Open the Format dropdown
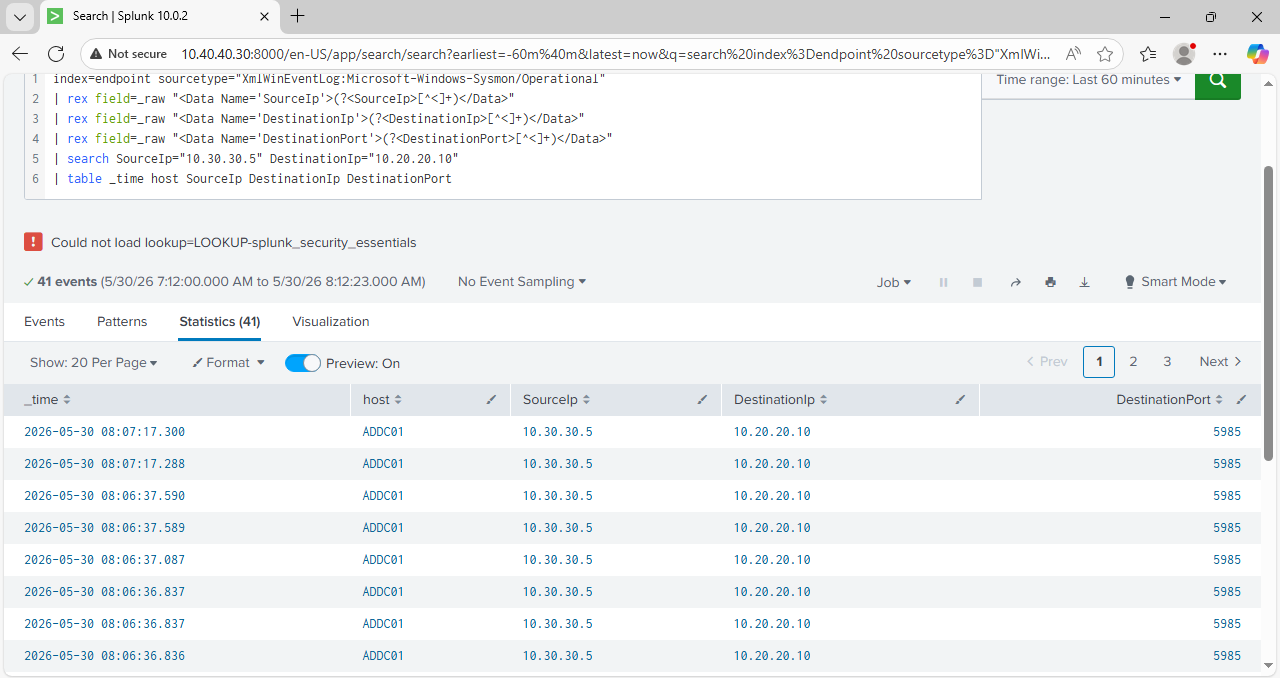The height and width of the screenshot is (678, 1280). pos(228,363)
